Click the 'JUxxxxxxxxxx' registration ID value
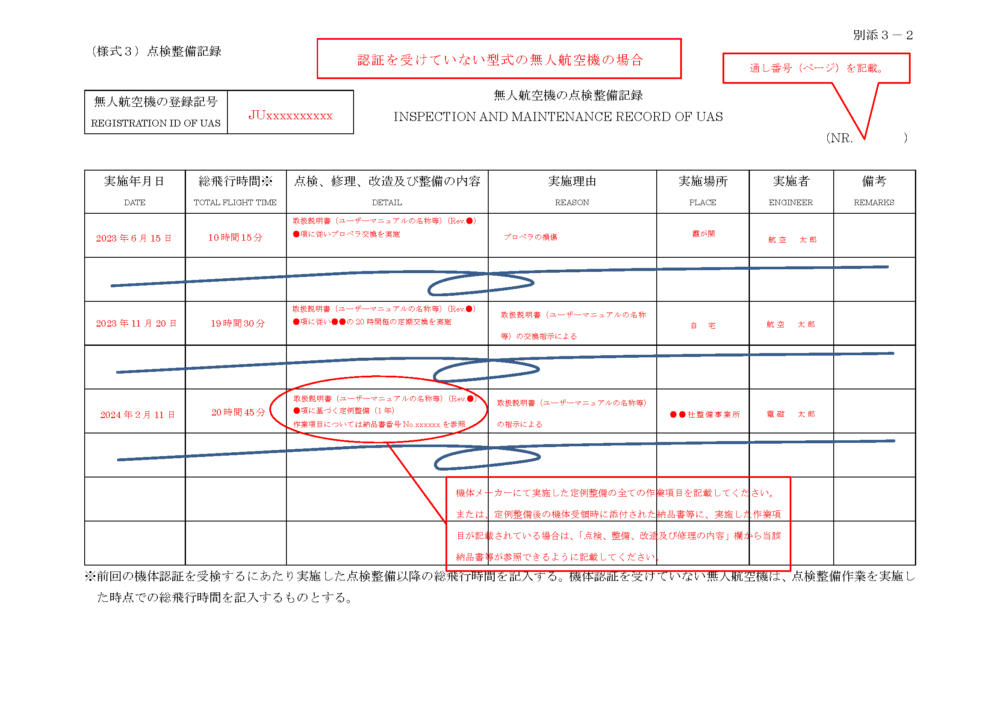Image resolution: width=1000 pixels, height=707 pixels. click(290, 115)
